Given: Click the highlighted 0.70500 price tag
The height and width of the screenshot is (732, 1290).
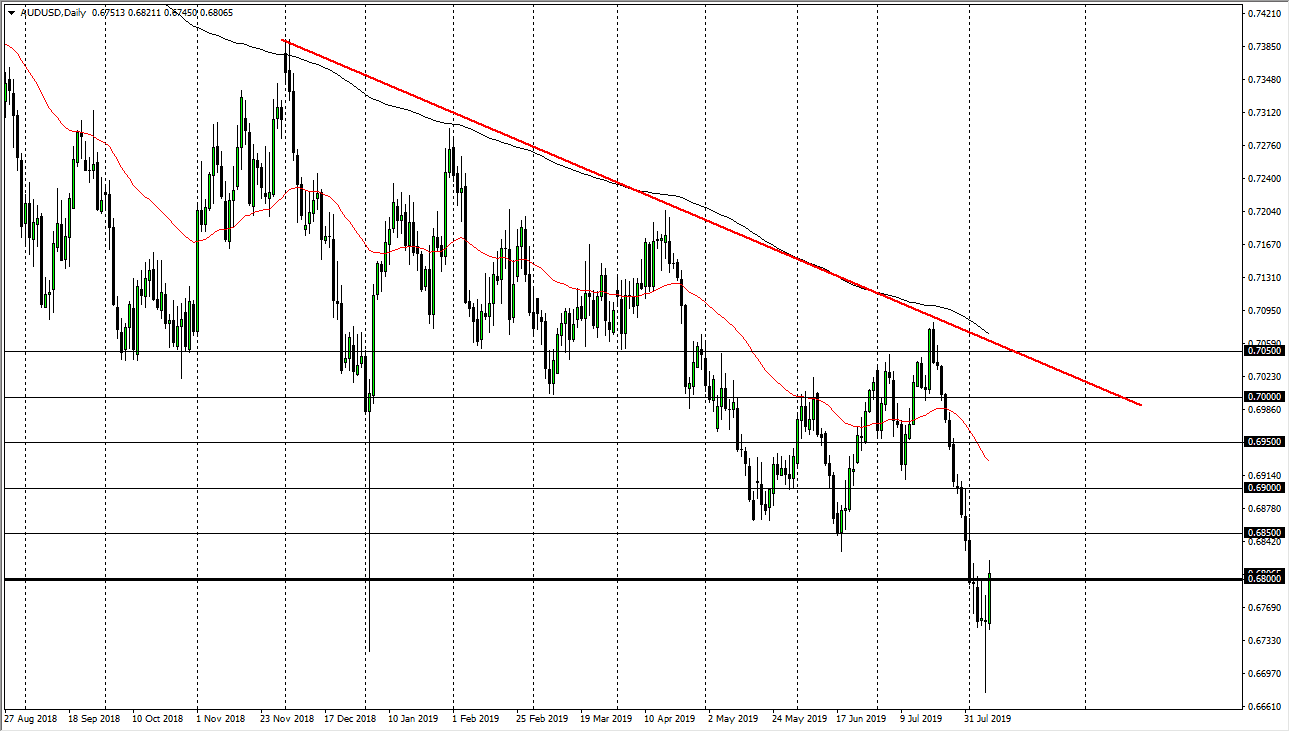Looking at the screenshot, I should (x=1262, y=351).
